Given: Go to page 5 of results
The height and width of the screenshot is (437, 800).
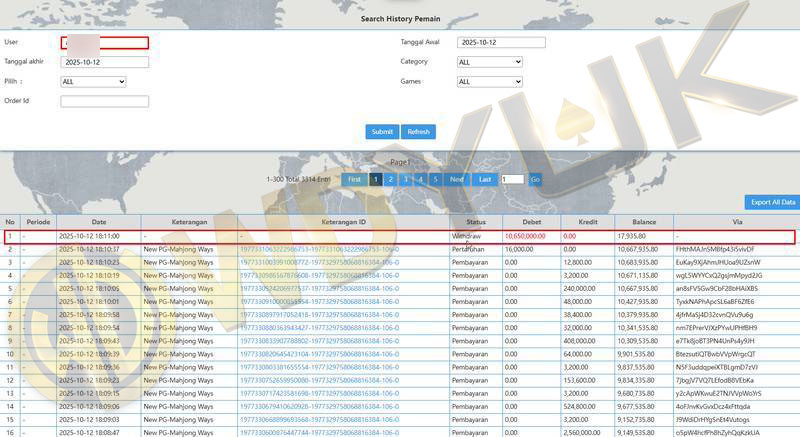Looking at the screenshot, I should (435, 179).
